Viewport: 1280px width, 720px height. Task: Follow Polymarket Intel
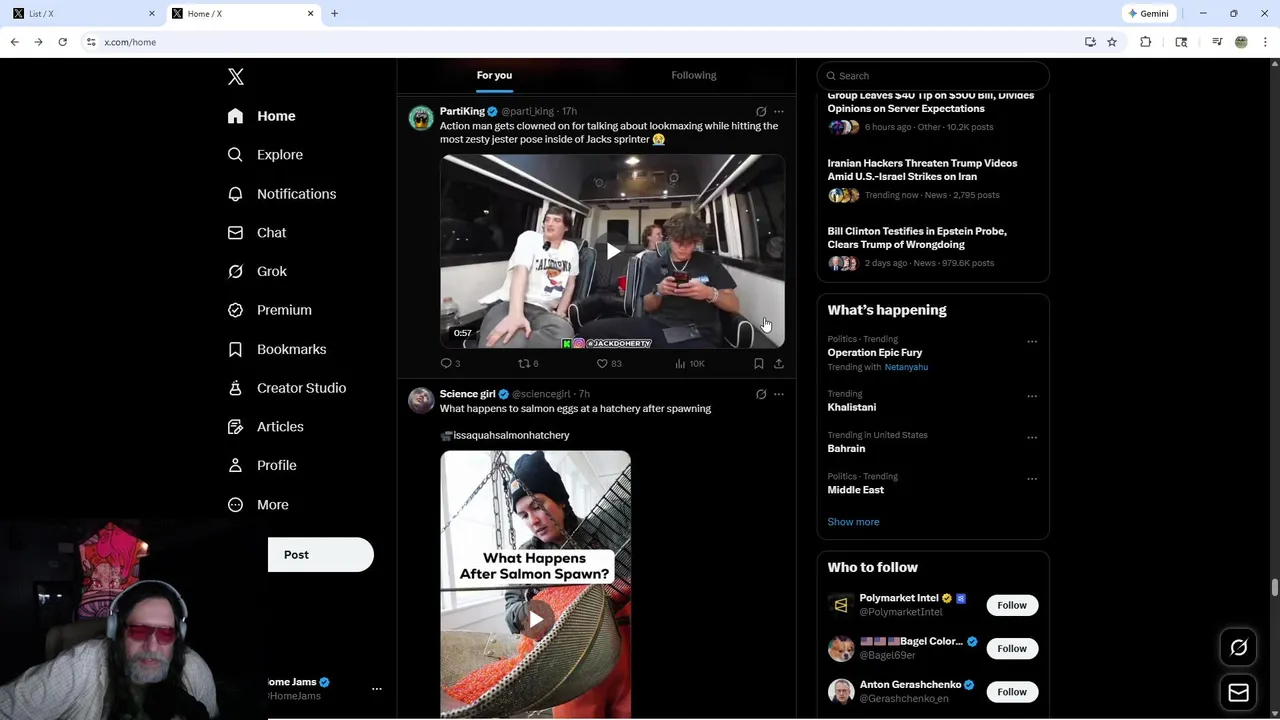coord(1012,606)
